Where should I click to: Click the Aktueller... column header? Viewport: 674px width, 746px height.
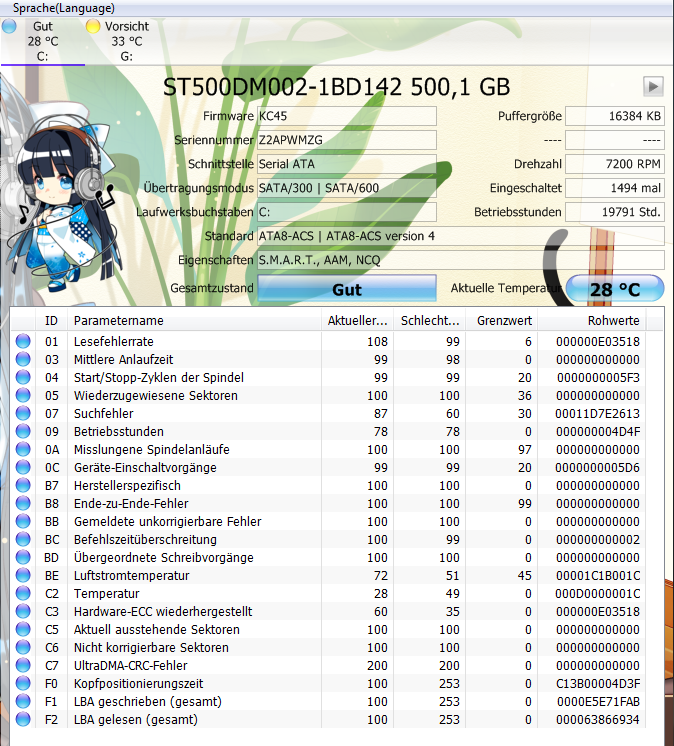pos(357,321)
